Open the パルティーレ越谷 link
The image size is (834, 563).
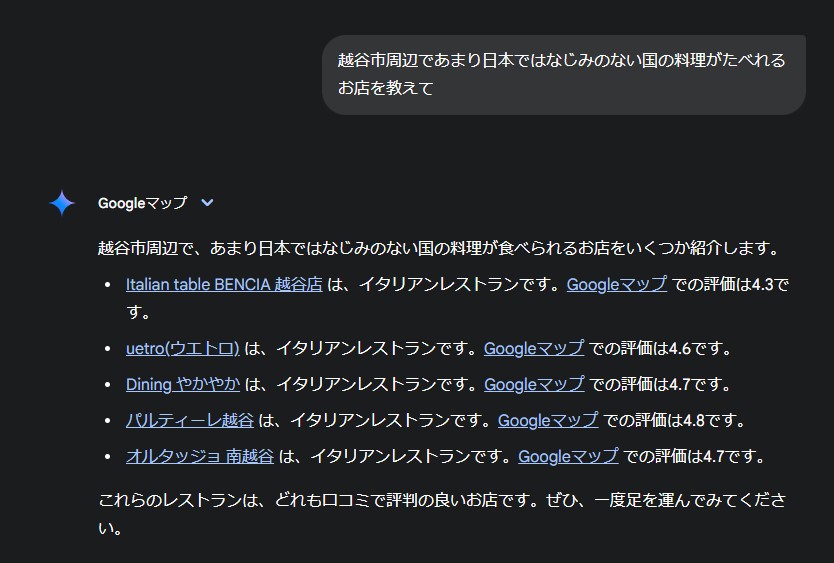(x=190, y=420)
